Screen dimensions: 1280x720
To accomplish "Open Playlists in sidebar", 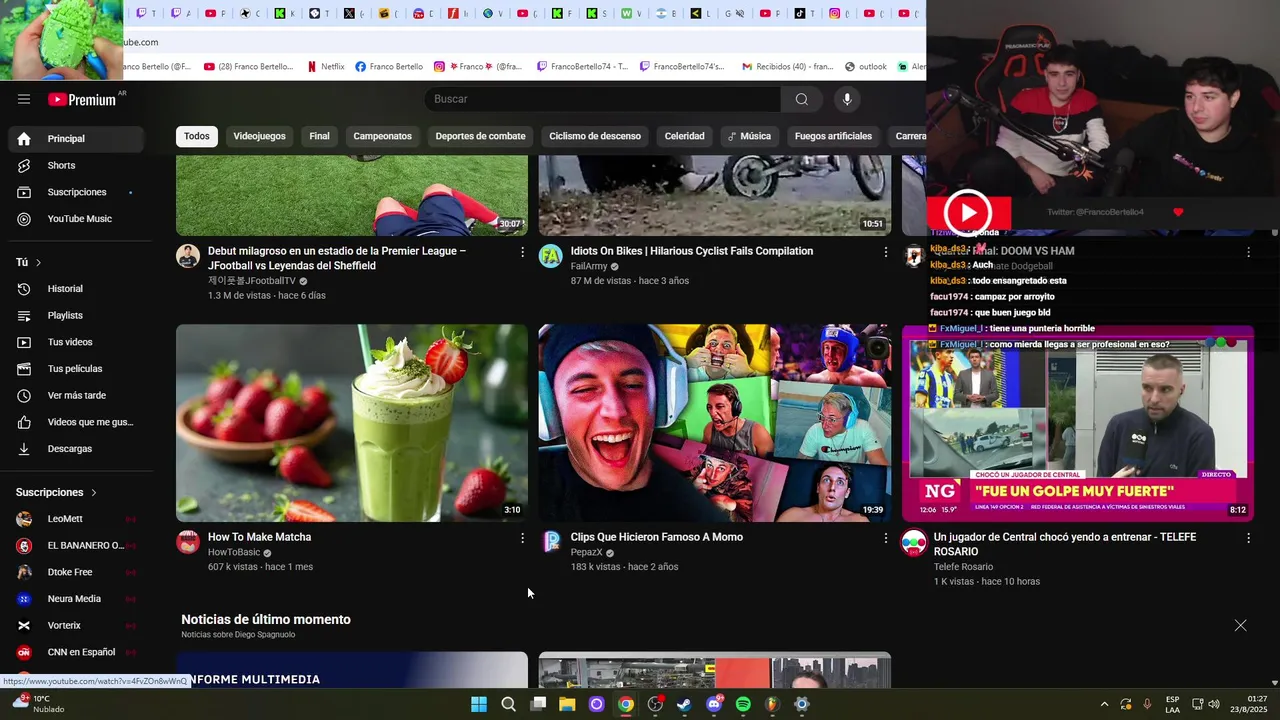I will click(x=76, y=316).
